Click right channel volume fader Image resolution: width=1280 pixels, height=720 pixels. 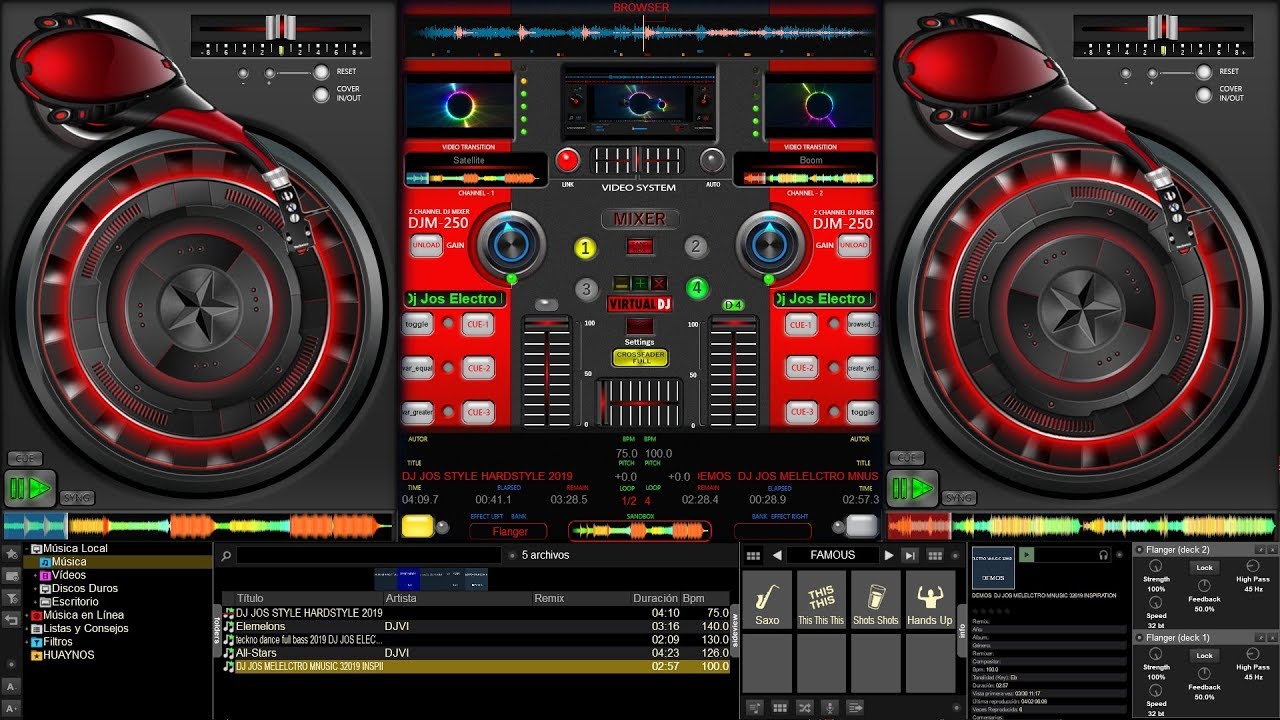pos(733,372)
